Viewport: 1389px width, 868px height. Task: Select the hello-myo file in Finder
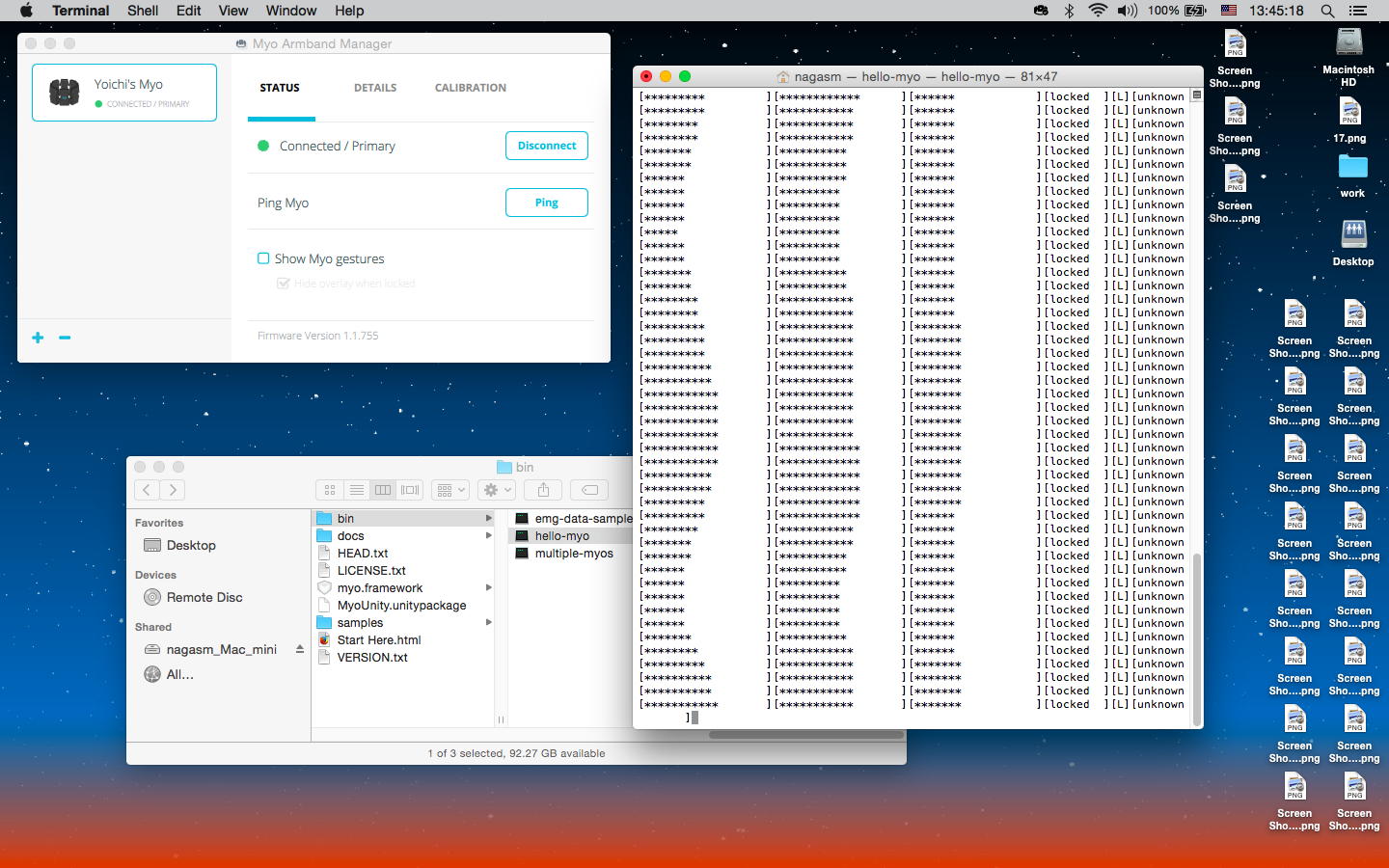[561, 536]
